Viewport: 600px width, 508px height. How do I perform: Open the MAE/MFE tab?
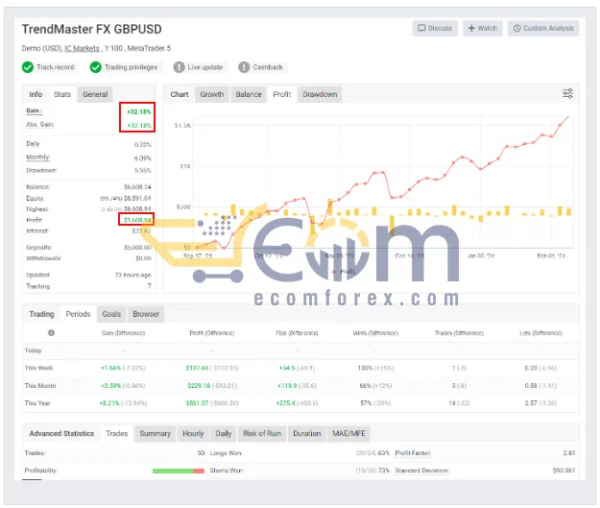tap(349, 433)
